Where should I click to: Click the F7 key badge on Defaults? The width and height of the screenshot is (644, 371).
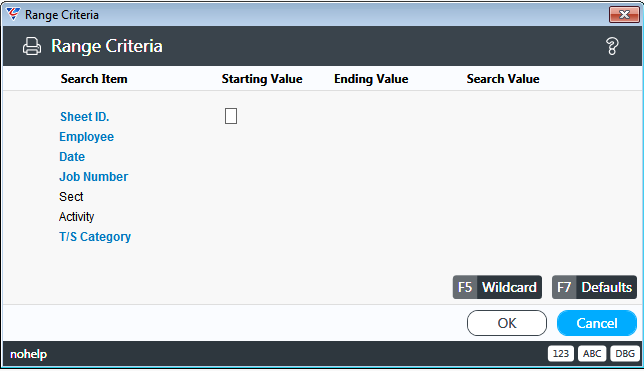564,287
